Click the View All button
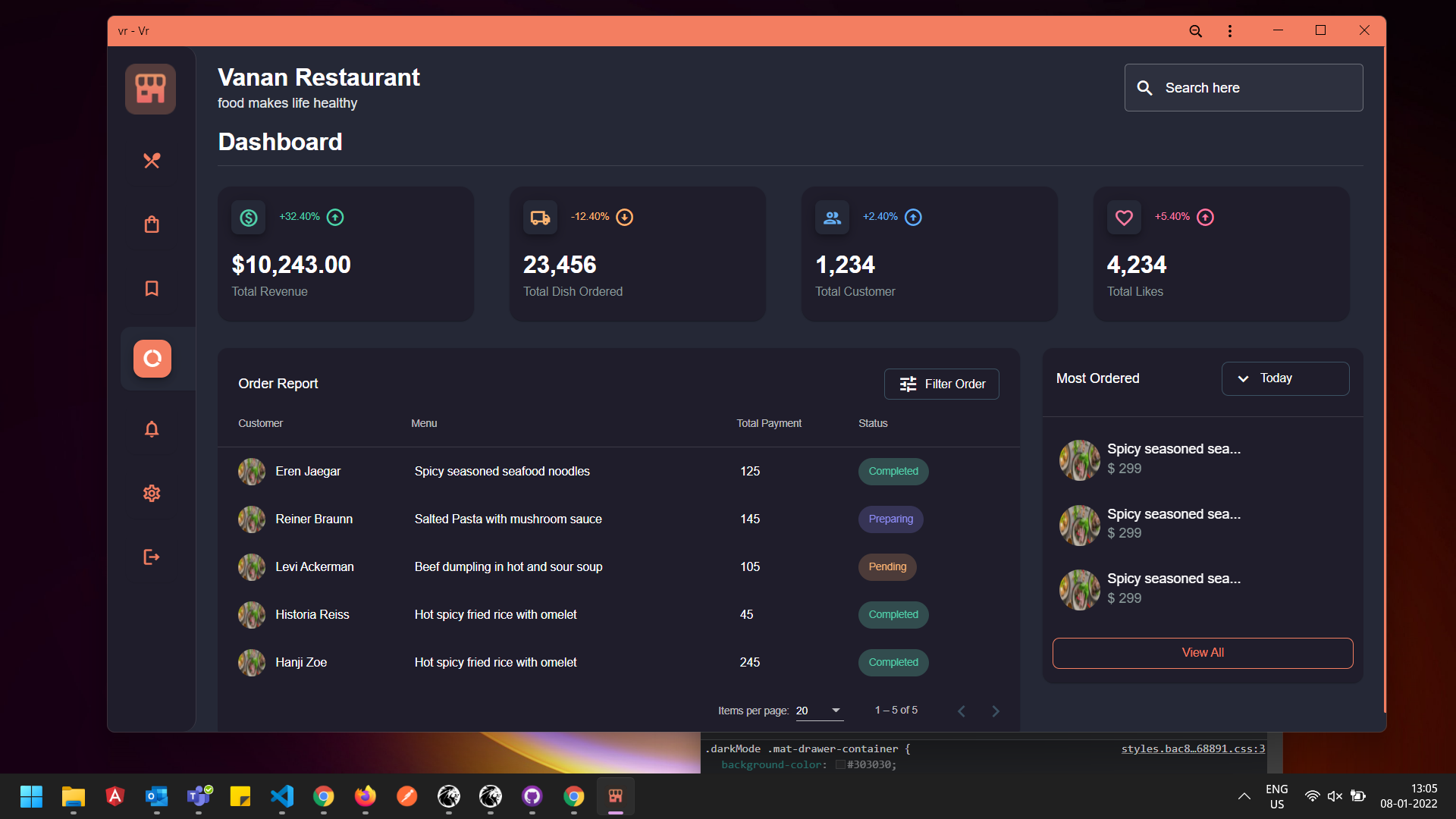This screenshot has height=819, width=1456. point(1202,653)
